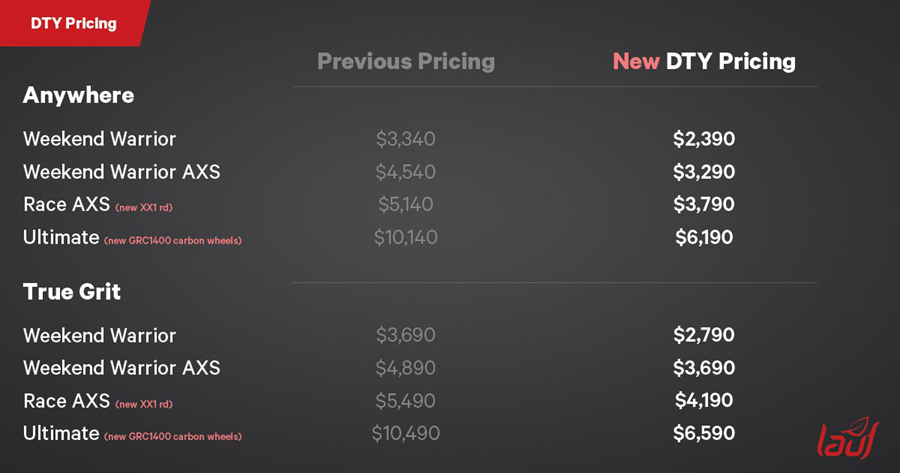900x473 pixels.
Task: Select the red DTY Pricing tab
Action: tap(73, 23)
